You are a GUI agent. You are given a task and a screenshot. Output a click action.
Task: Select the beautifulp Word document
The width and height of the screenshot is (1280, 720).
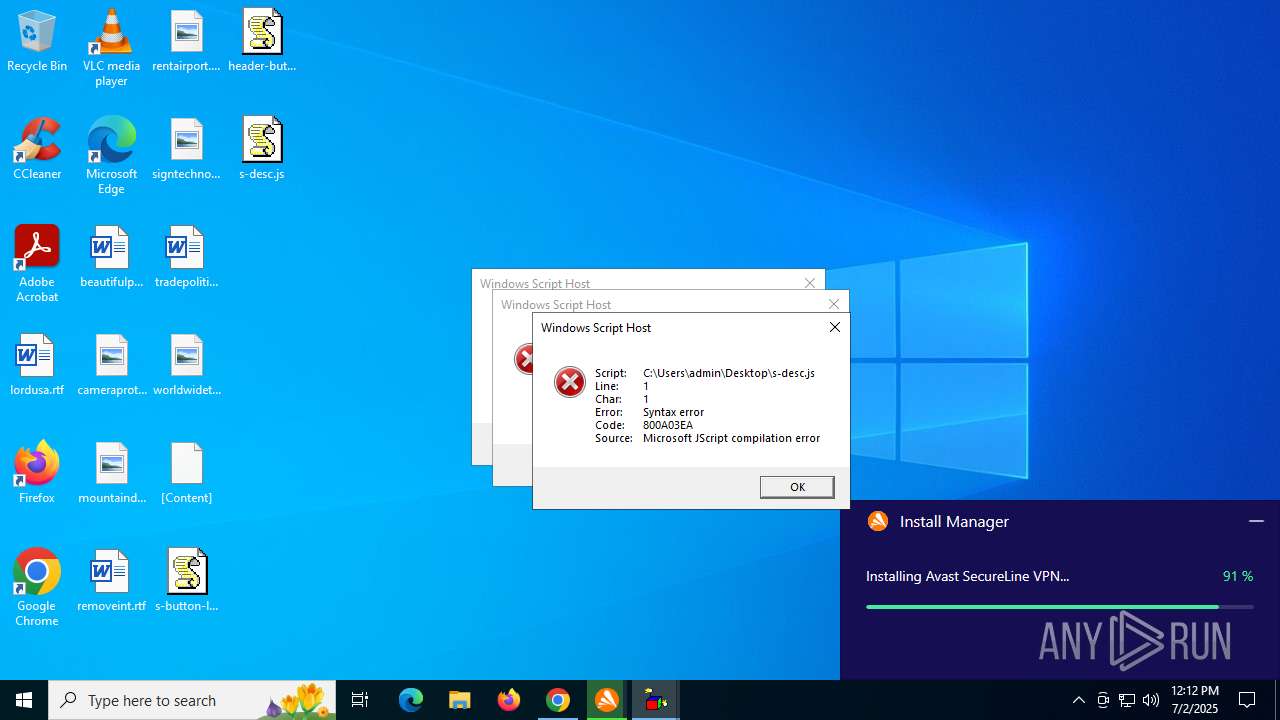(111, 257)
